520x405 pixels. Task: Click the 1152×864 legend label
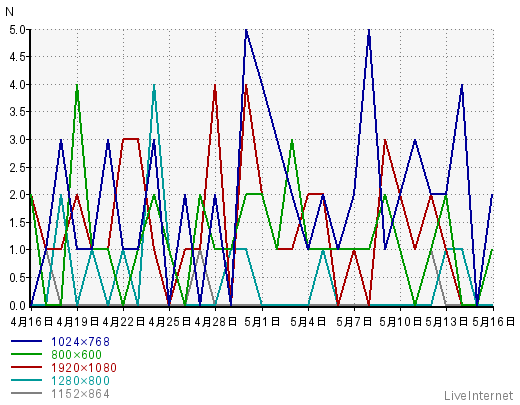(80, 394)
